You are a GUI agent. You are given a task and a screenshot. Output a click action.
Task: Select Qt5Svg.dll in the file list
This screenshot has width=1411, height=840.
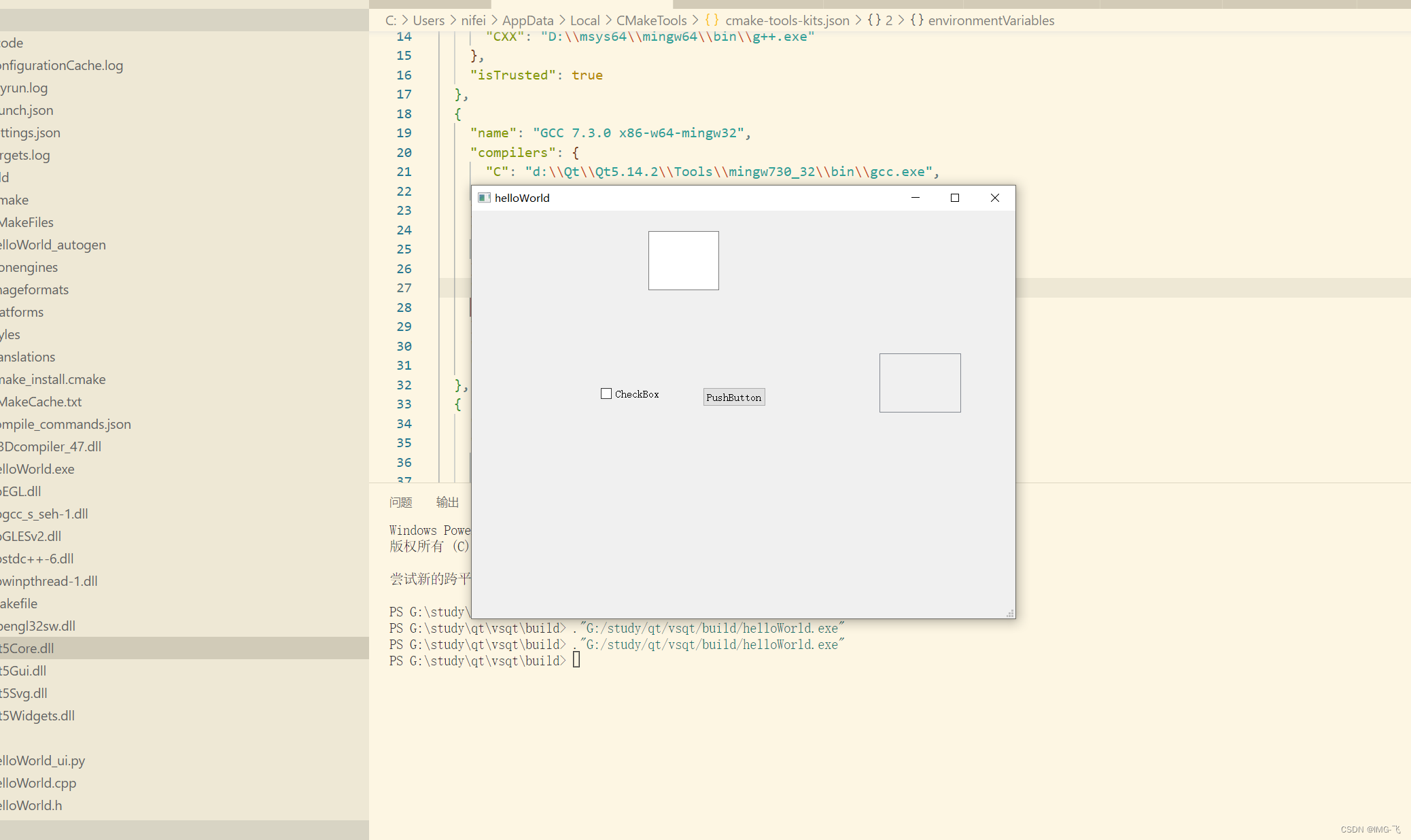pos(184,693)
